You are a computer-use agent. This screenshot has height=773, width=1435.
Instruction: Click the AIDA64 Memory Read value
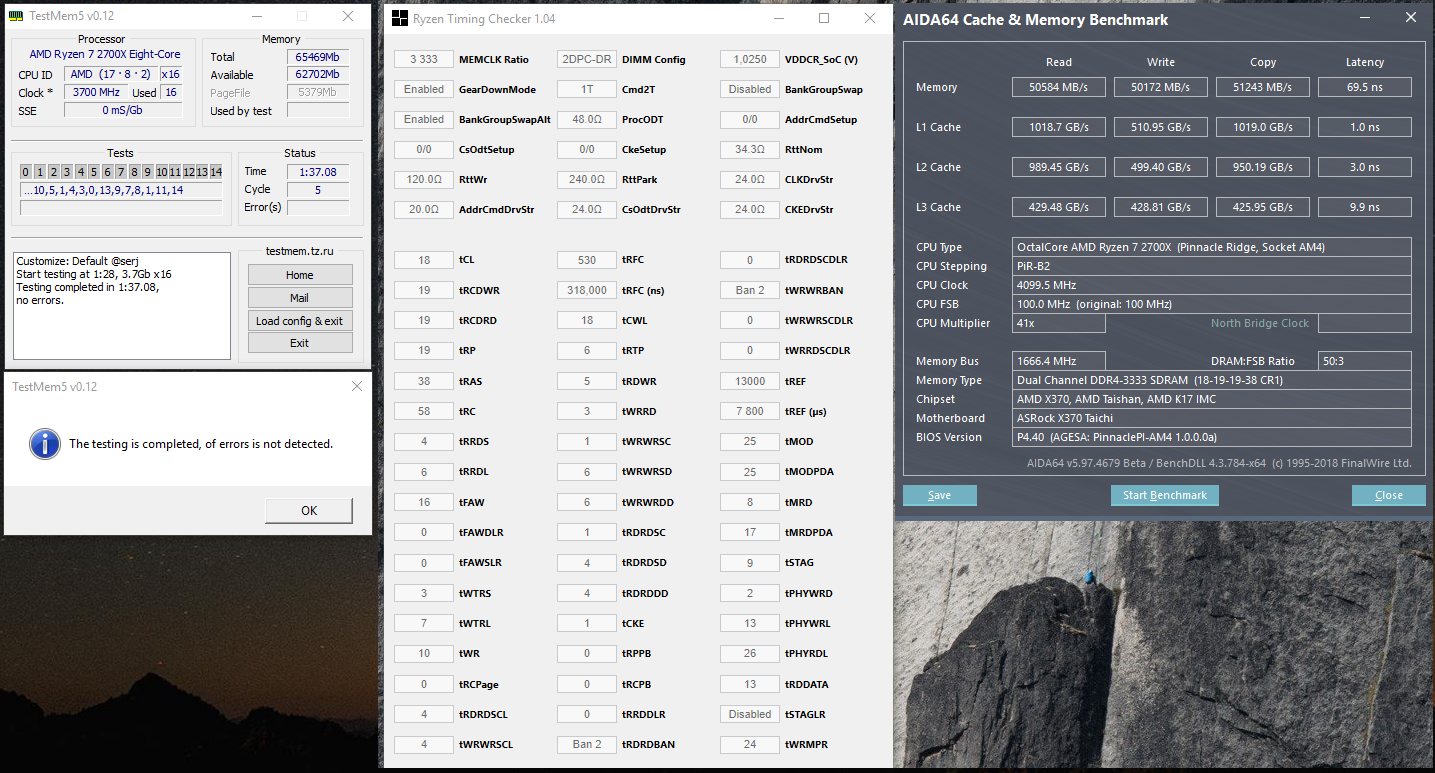pos(1059,87)
